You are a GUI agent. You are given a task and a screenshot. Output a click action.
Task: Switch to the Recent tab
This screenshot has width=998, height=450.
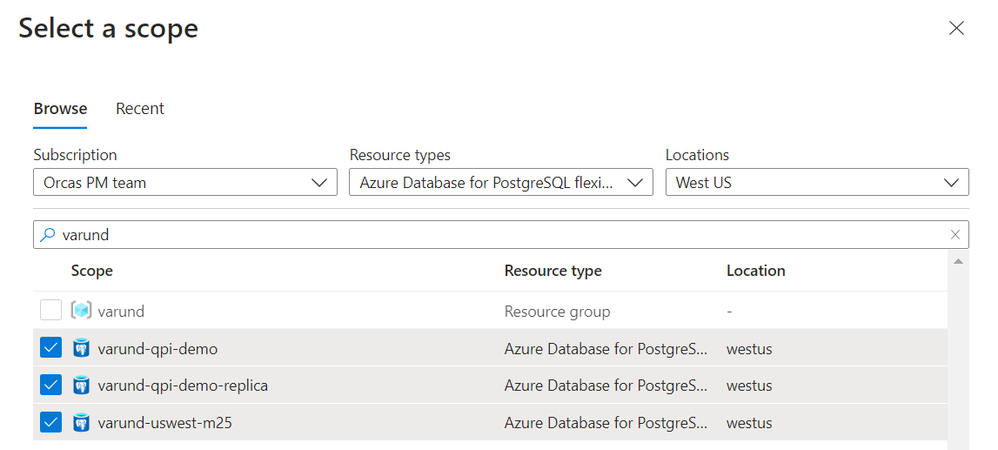[x=140, y=109]
